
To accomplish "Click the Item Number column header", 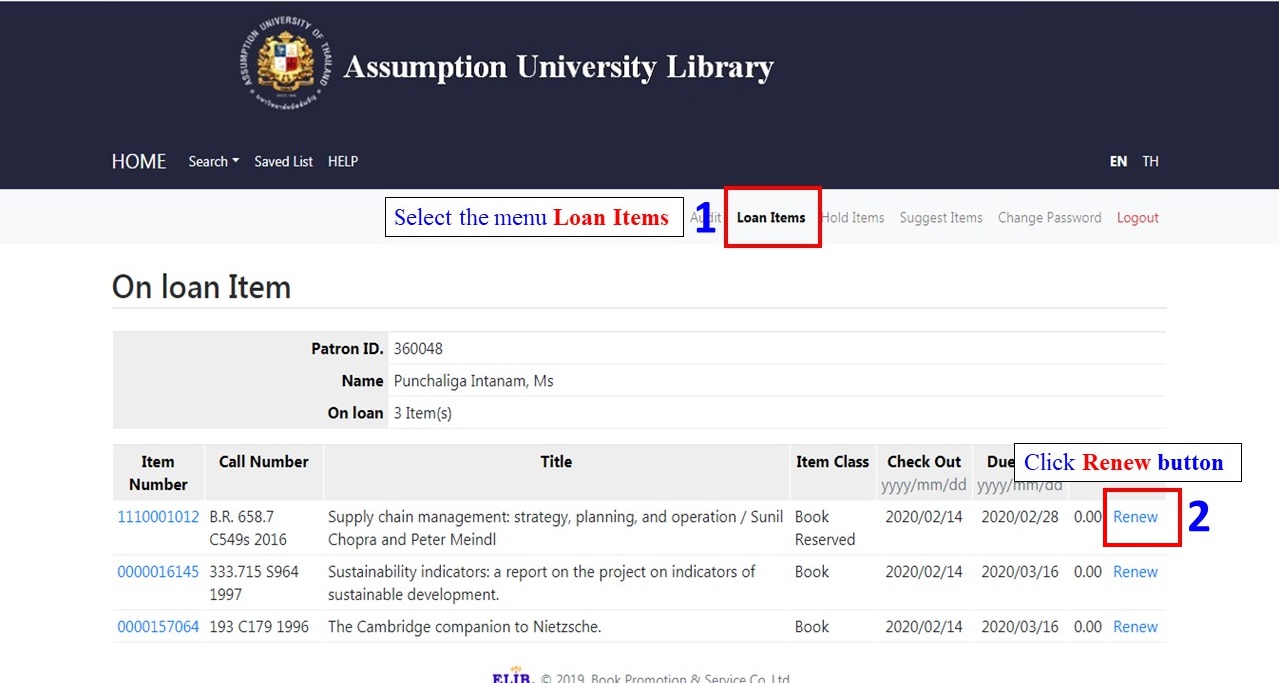I will [158, 473].
